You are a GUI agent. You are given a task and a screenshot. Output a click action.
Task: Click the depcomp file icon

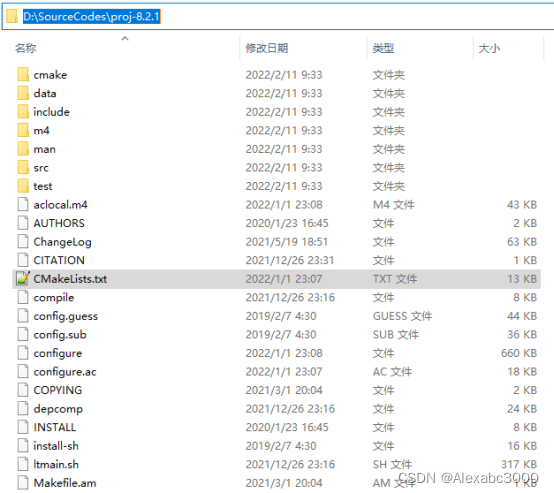click(x=23, y=409)
